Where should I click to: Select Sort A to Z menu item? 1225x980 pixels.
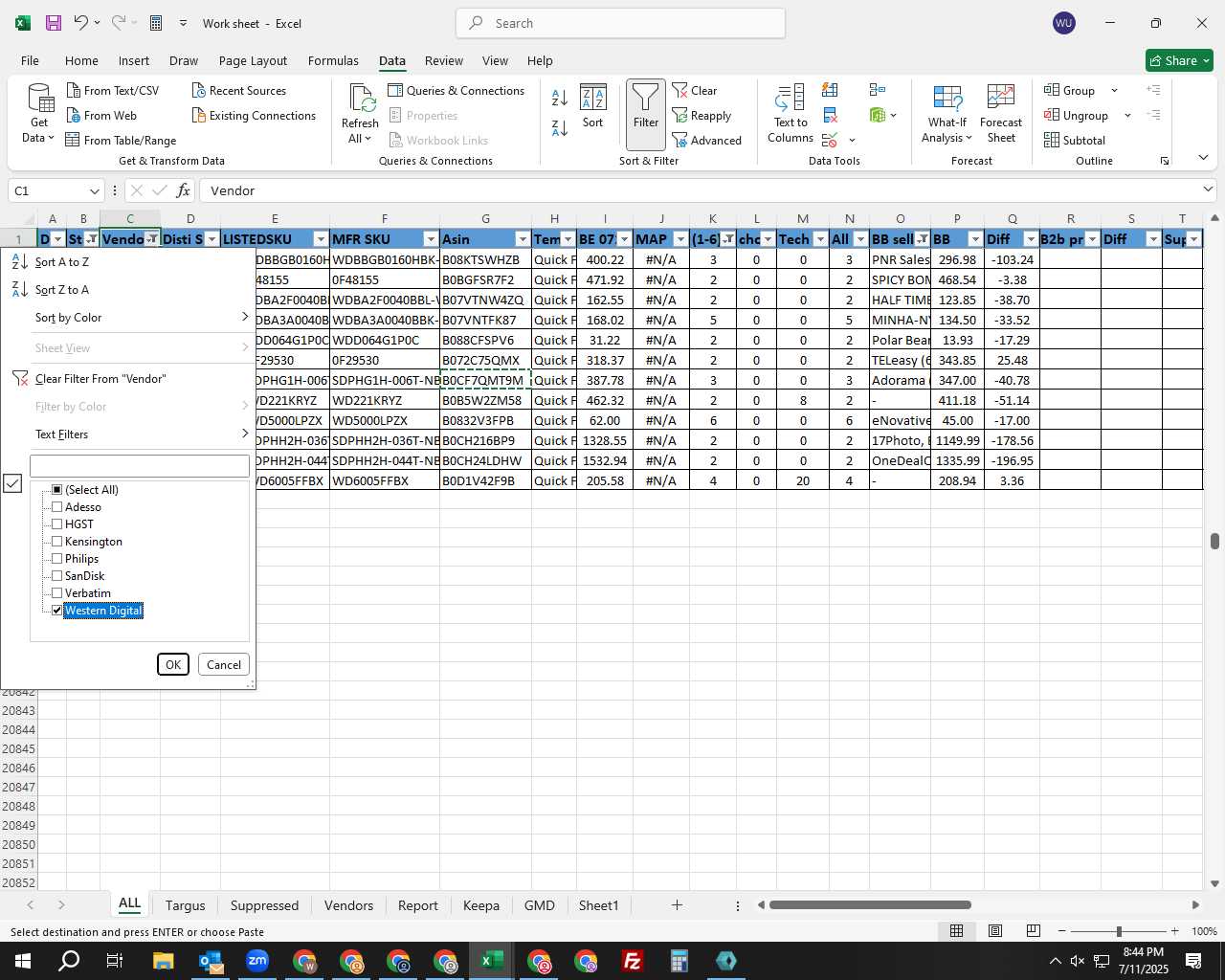tap(130, 262)
